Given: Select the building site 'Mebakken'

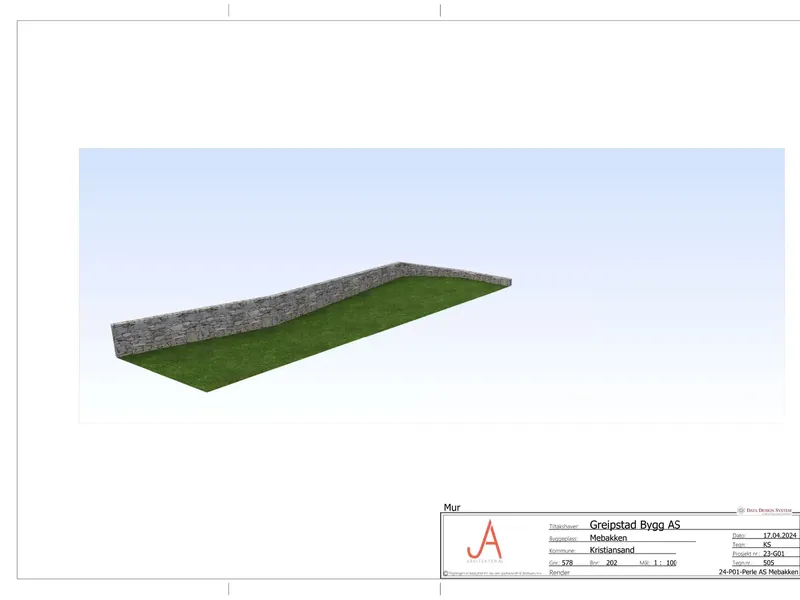Looking at the screenshot, I should (x=608, y=538).
